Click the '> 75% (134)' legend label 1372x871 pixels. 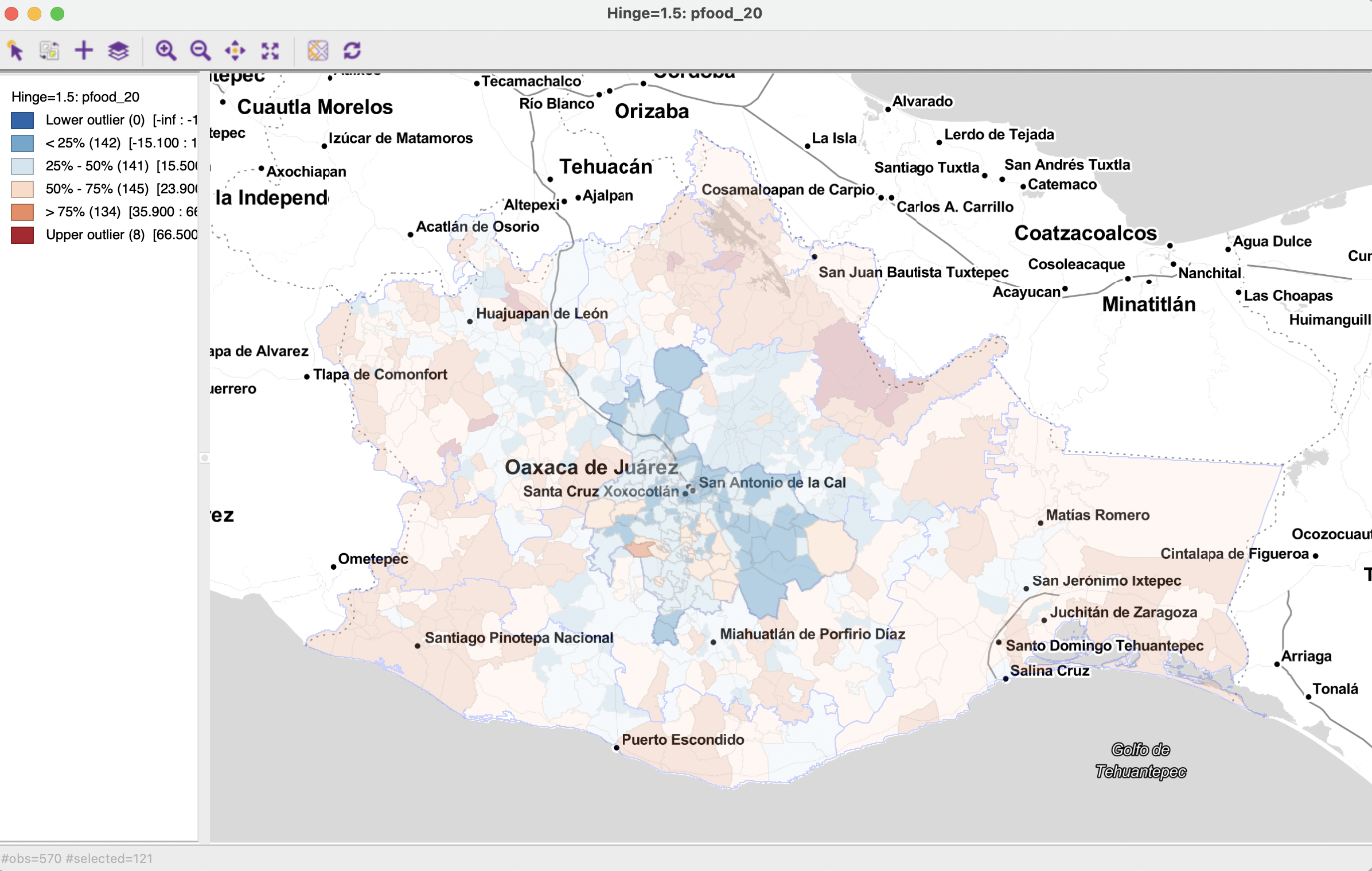(83, 212)
